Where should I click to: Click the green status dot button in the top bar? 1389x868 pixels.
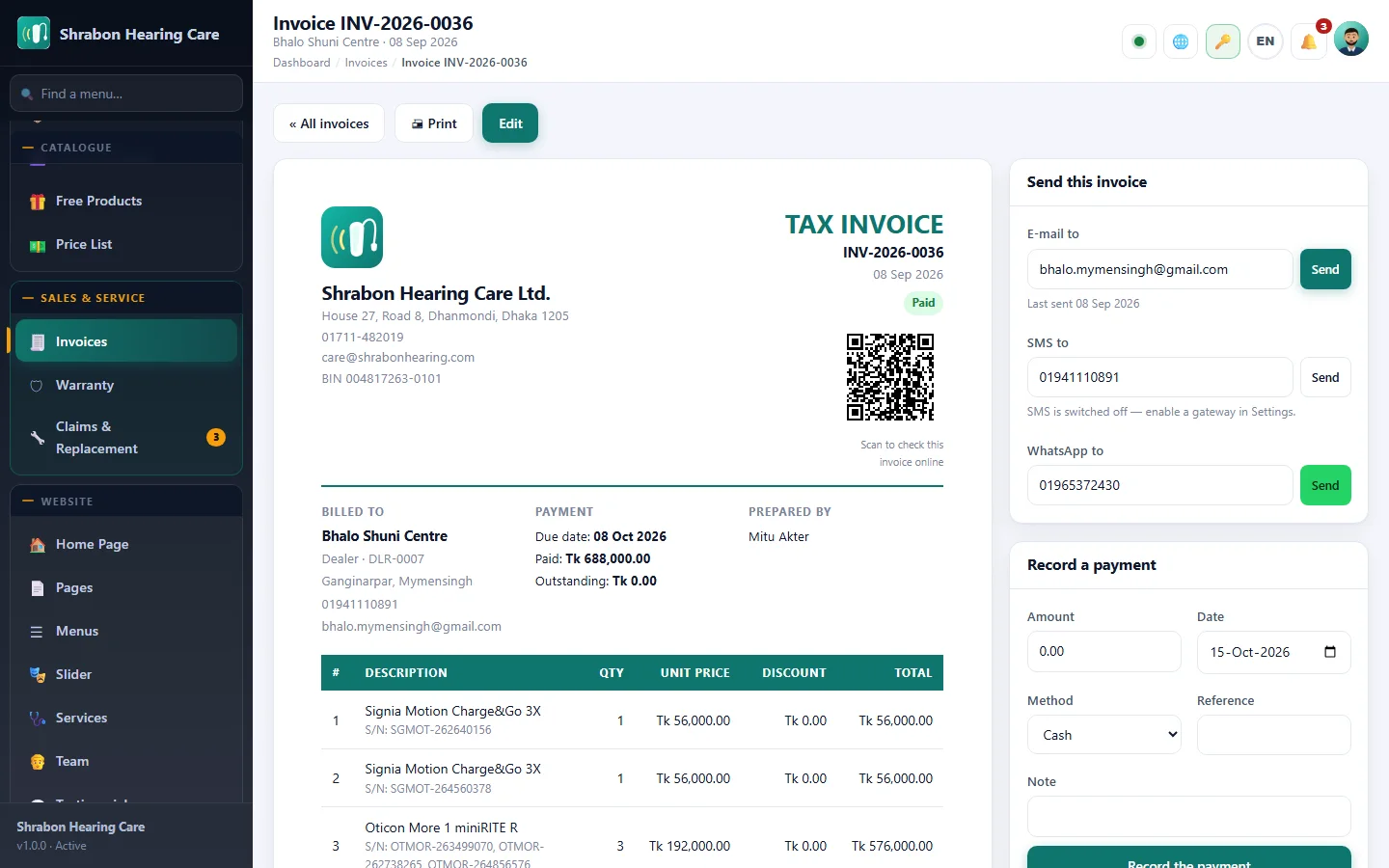point(1139,41)
